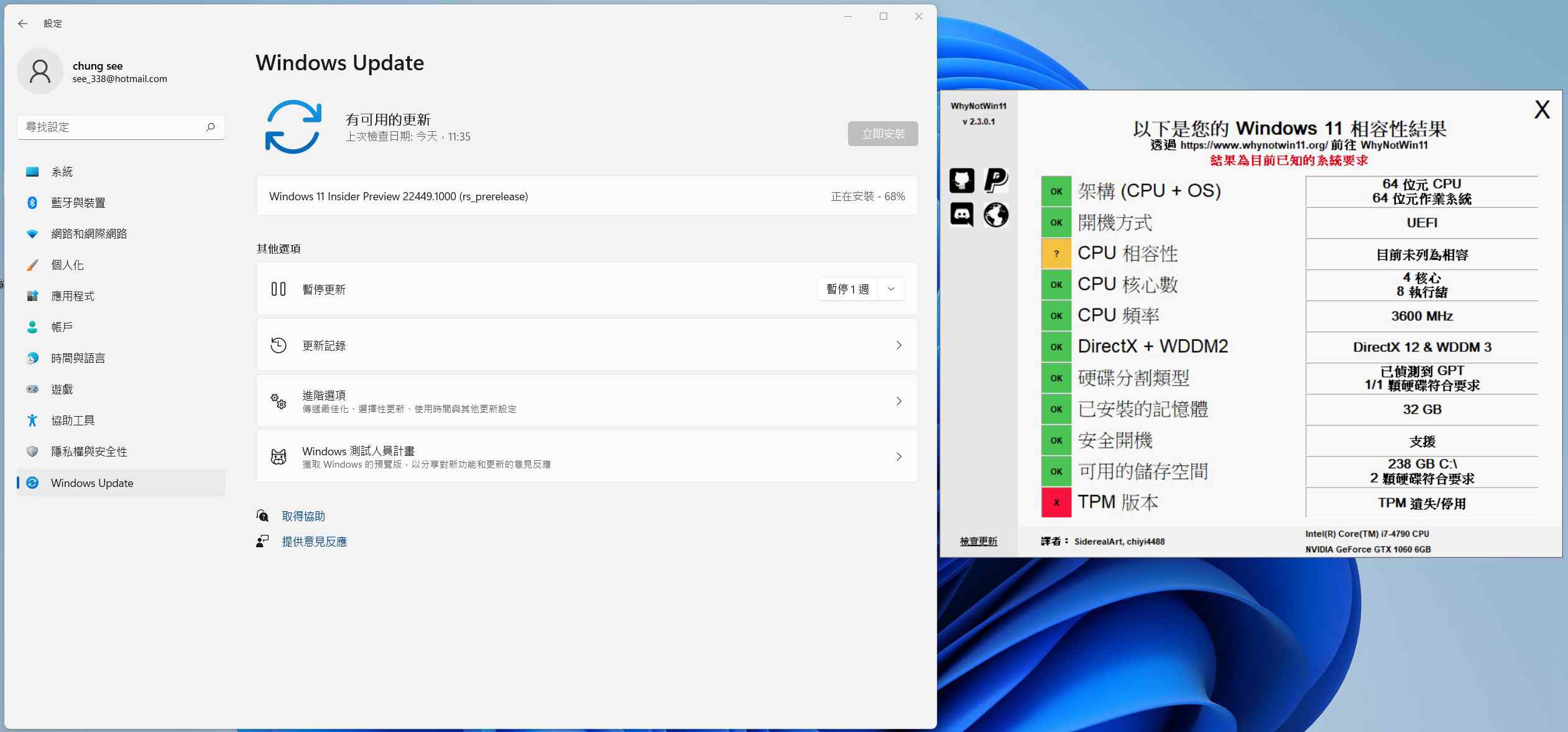This screenshot has height=732, width=1568.
Task: Open 時間與語言 settings category
Action: [121, 358]
